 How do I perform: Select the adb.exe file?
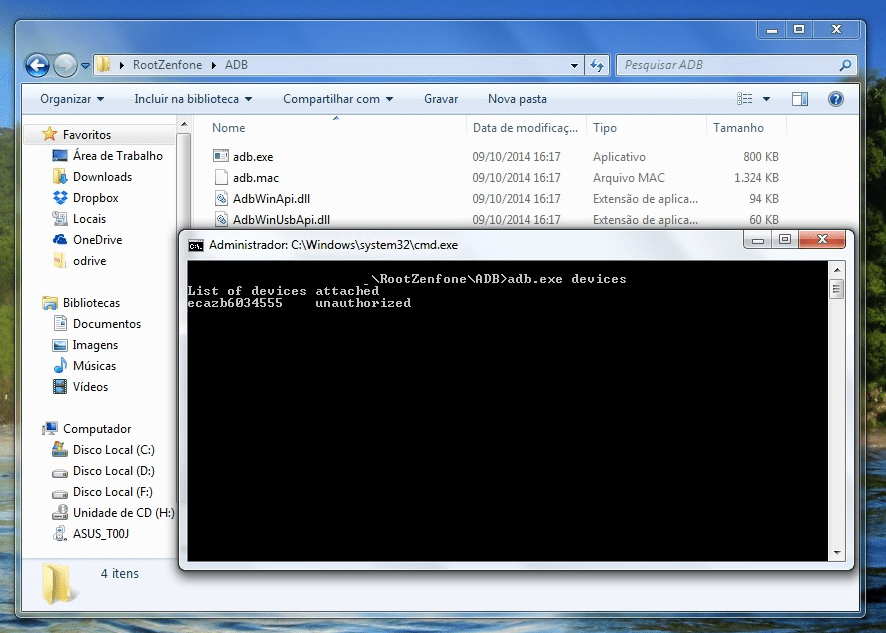pyautogui.click(x=252, y=157)
